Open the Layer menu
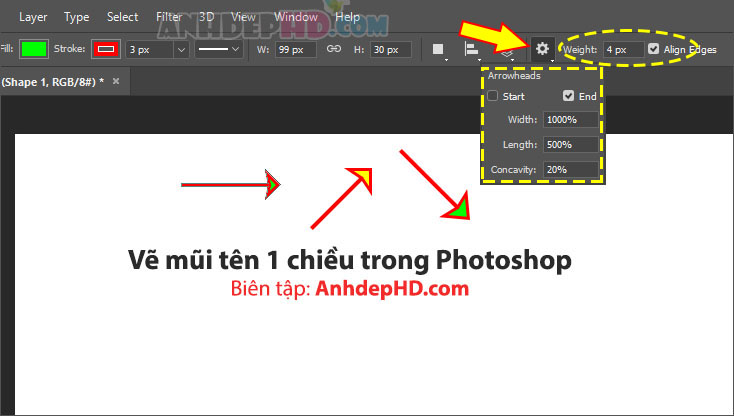This screenshot has height=416, width=734. (x=33, y=17)
